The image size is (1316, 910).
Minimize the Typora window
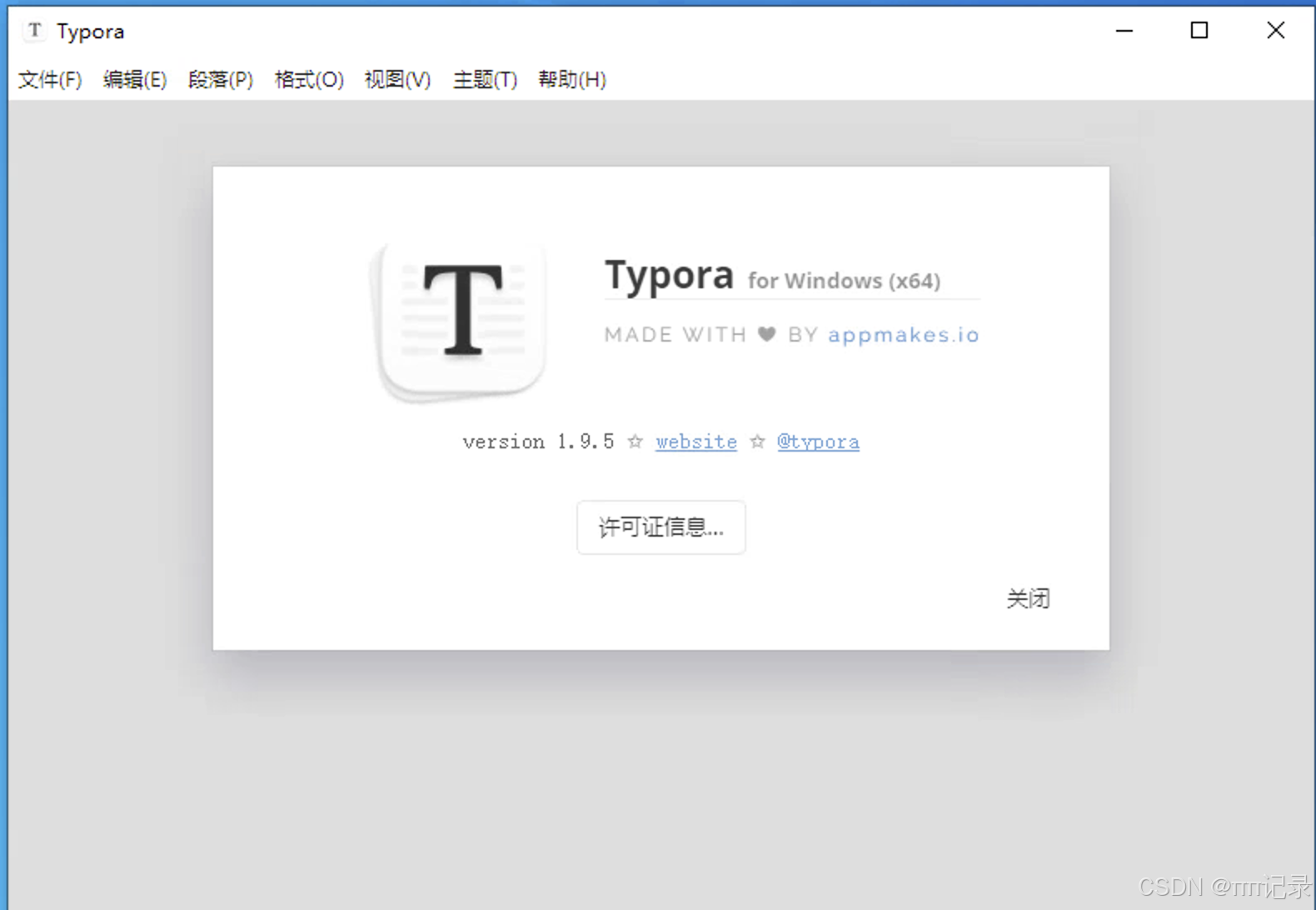click(x=1124, y=31)
